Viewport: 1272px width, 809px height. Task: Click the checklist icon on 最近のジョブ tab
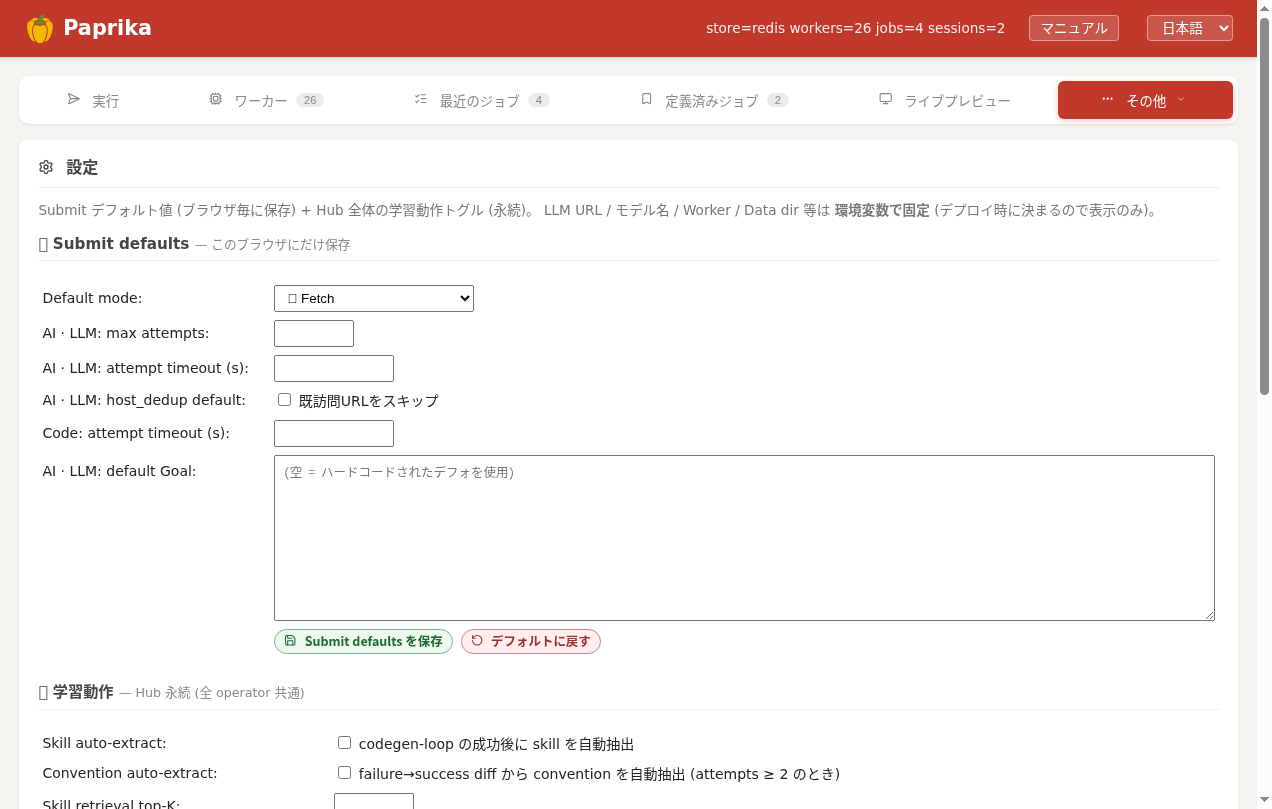pos(421,99)
